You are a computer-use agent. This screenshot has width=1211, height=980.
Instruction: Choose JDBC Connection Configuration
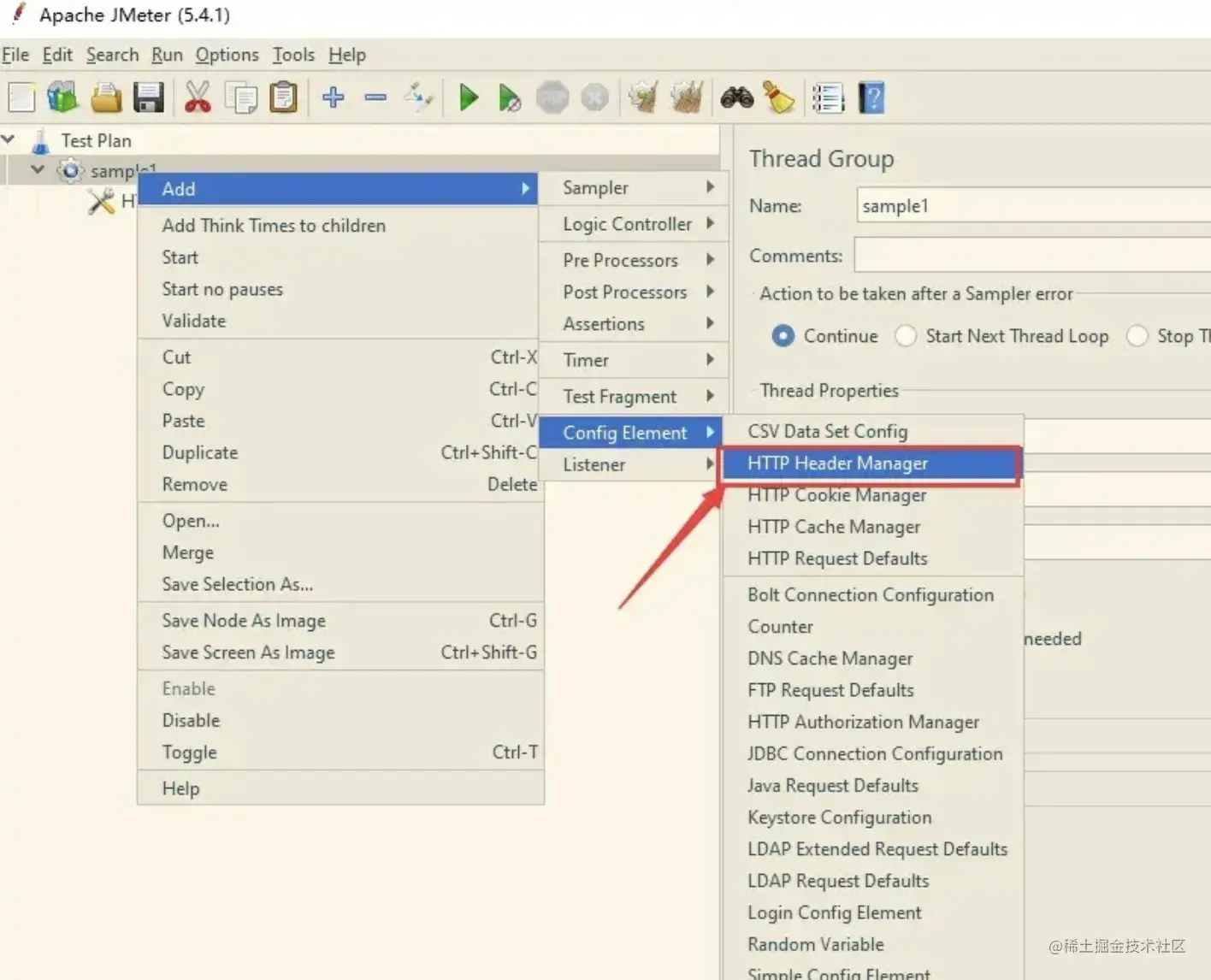[x=873, y=754]
